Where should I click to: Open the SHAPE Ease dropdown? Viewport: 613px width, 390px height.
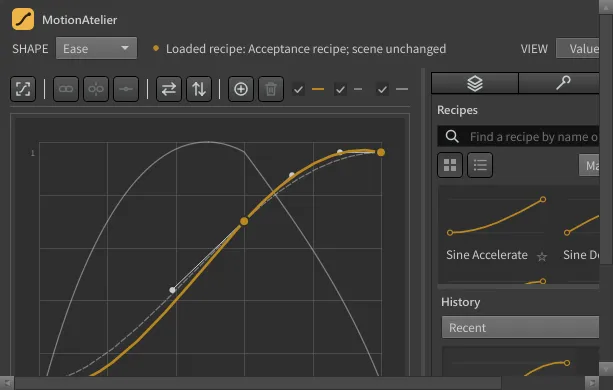coord(97,48)
